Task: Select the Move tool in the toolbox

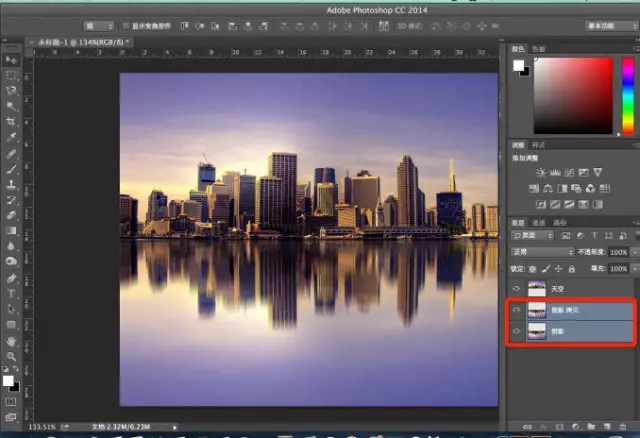Action: (11, 61)
